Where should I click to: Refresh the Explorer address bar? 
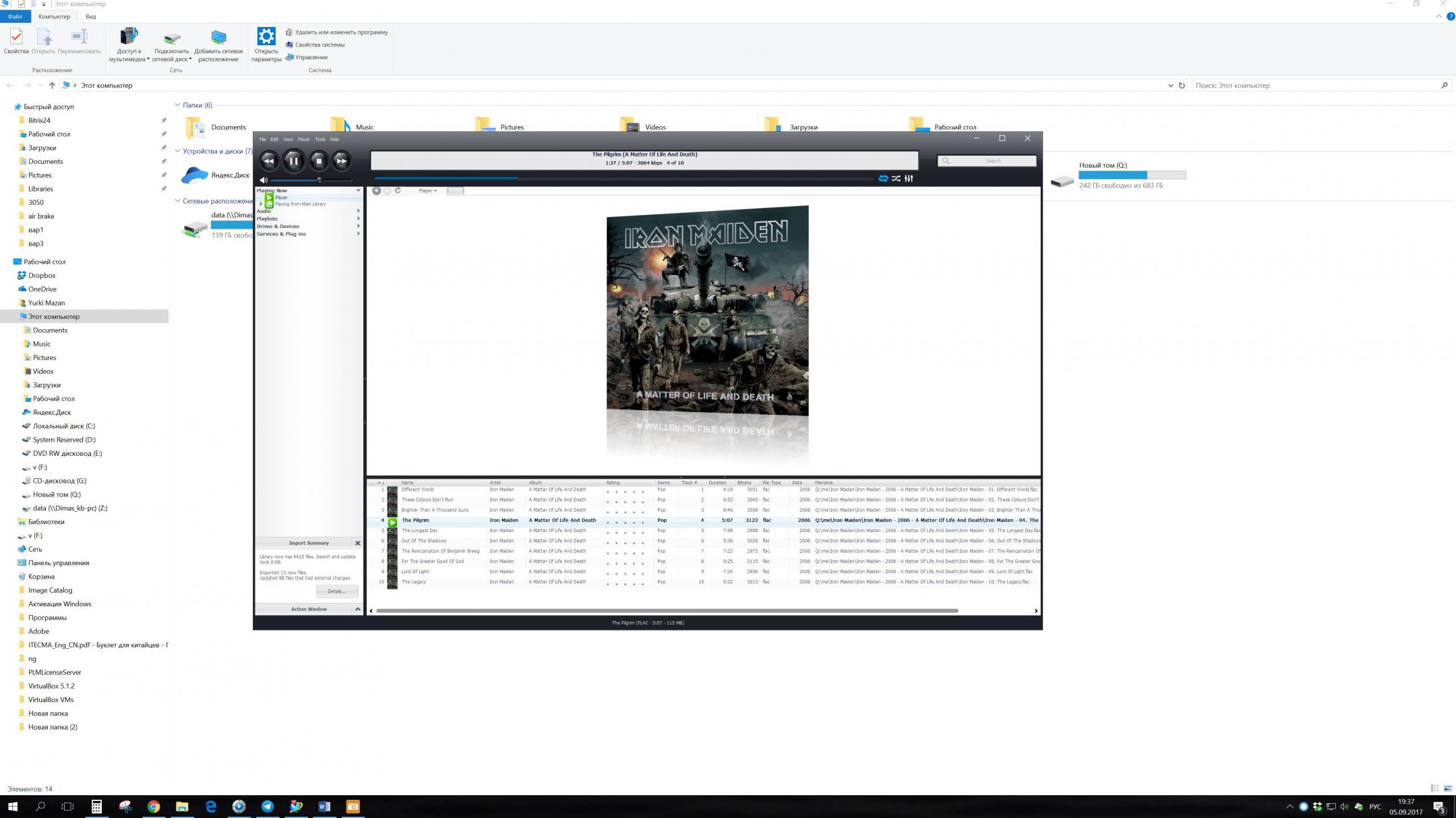pos(1182,86)
